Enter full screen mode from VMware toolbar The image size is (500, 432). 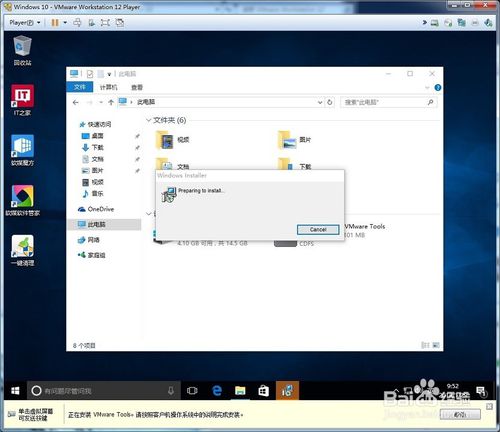(105, 23)
